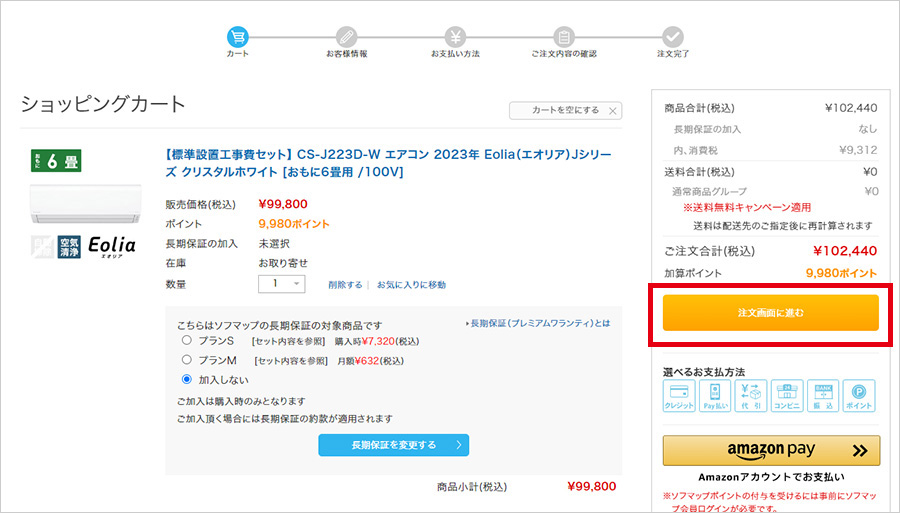This screenshot has width=900, height=513.
Task: Select the プランS warranty option
Action: (187, 340)
